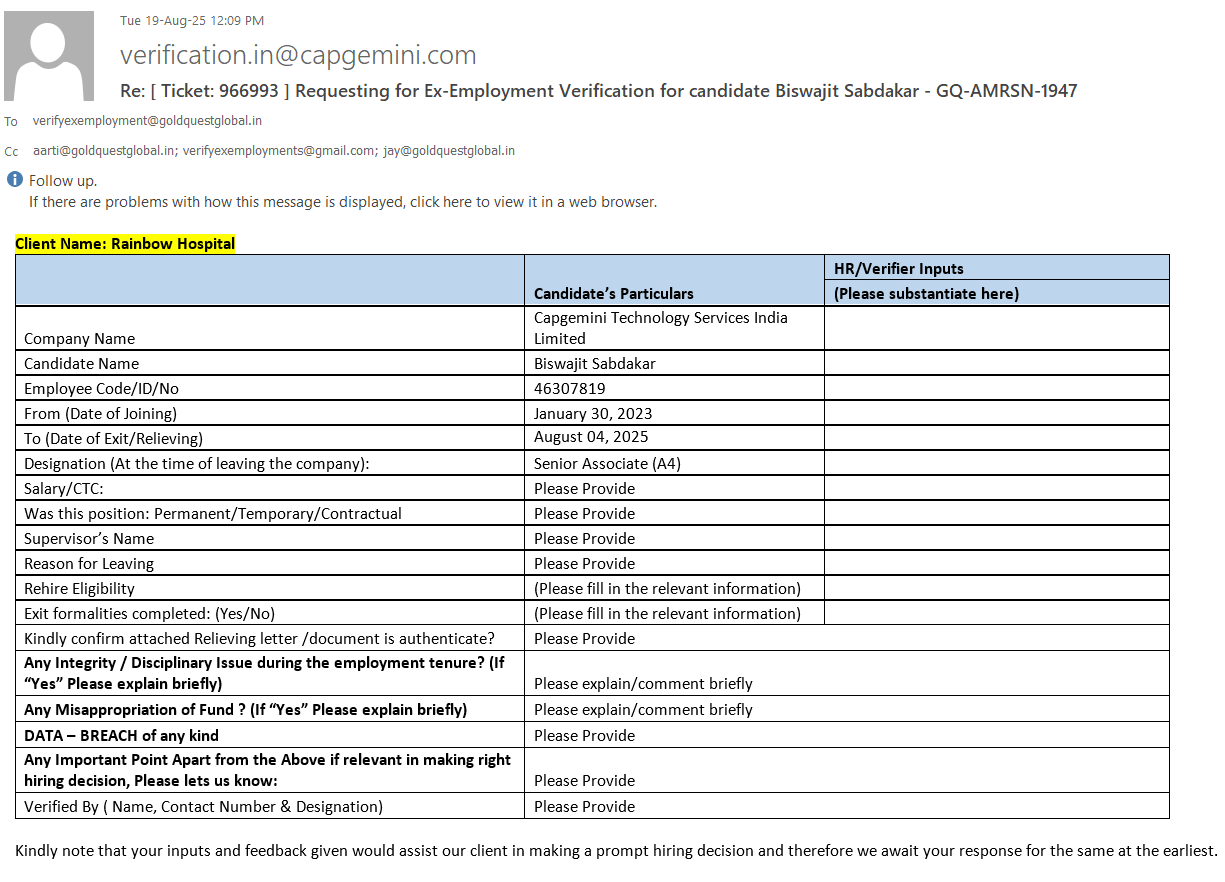This screenshot has width=1225, height=882.
Task: Select Cc recipient aarti@goldquestglobal.in
Action: click(x=104, y=151)
